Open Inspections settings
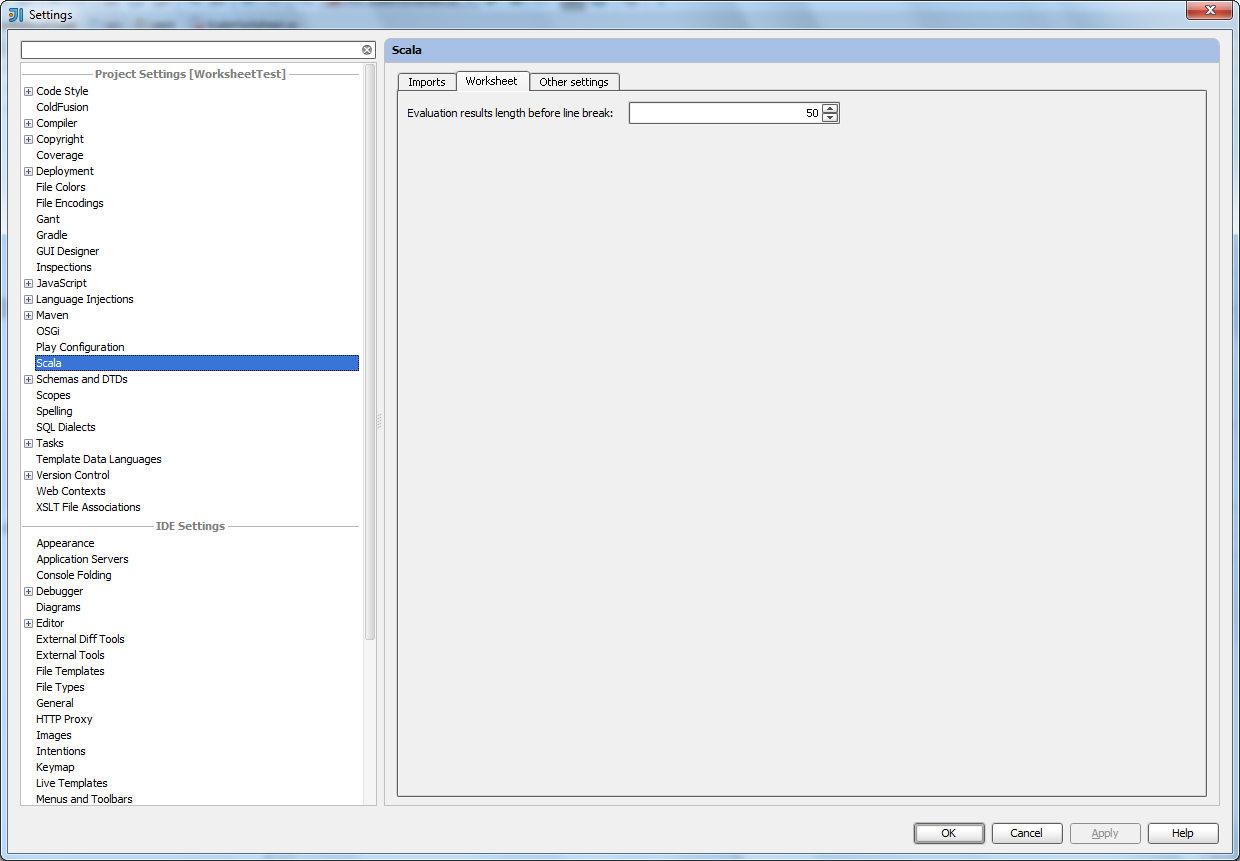The image size is (1240, 861). [64, 267]
